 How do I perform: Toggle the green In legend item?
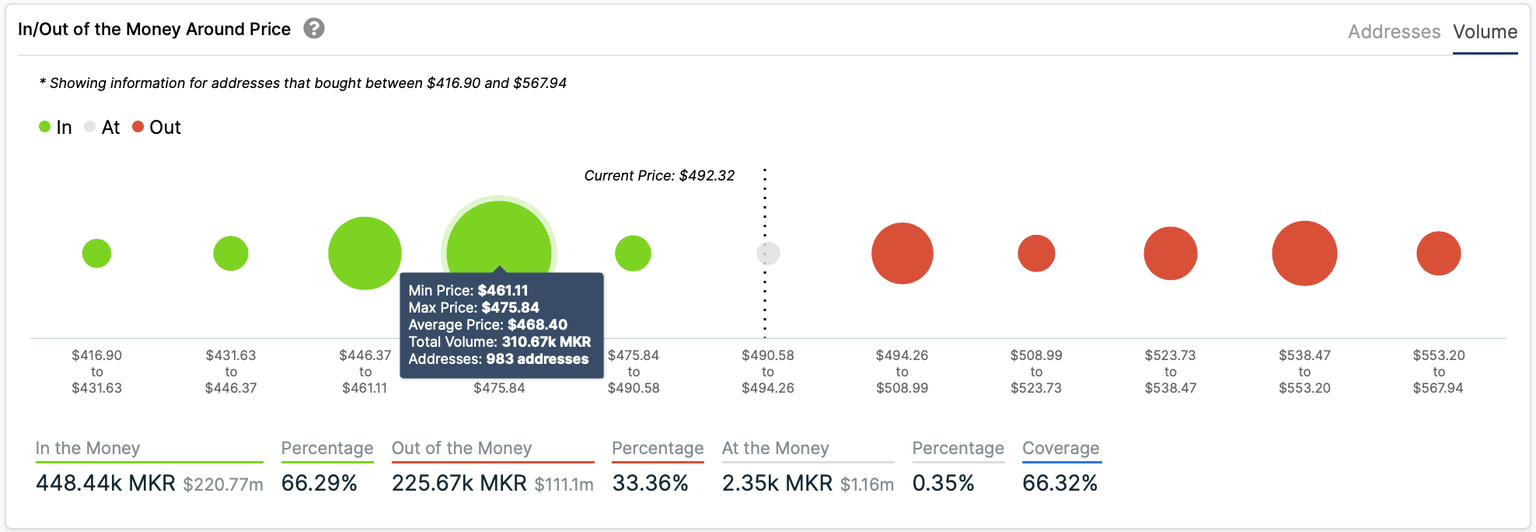[55, 127]
